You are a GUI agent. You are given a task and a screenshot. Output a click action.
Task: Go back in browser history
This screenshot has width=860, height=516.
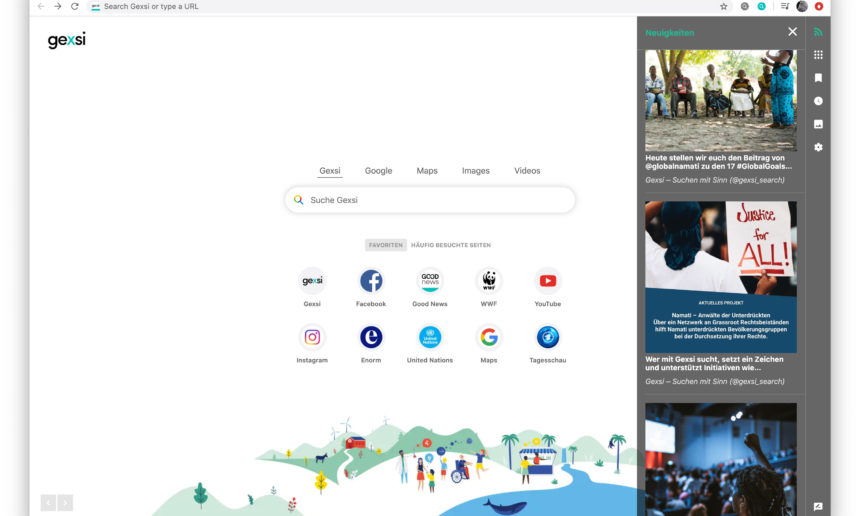pos(41,7)
